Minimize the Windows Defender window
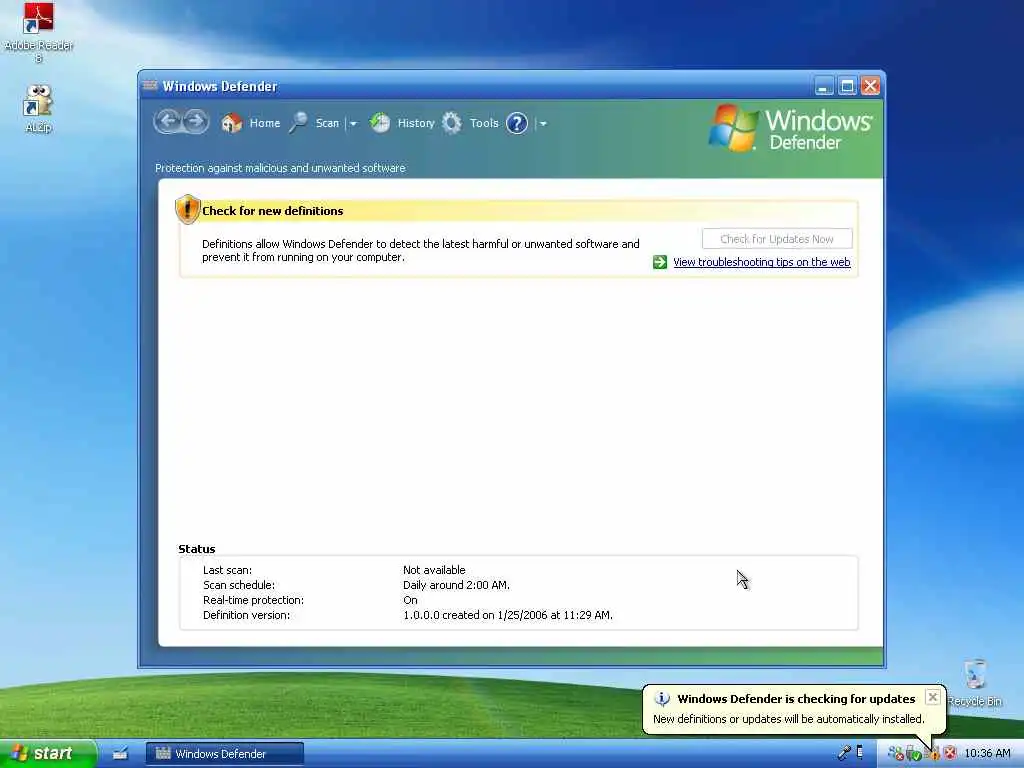 tap(824, 86)
